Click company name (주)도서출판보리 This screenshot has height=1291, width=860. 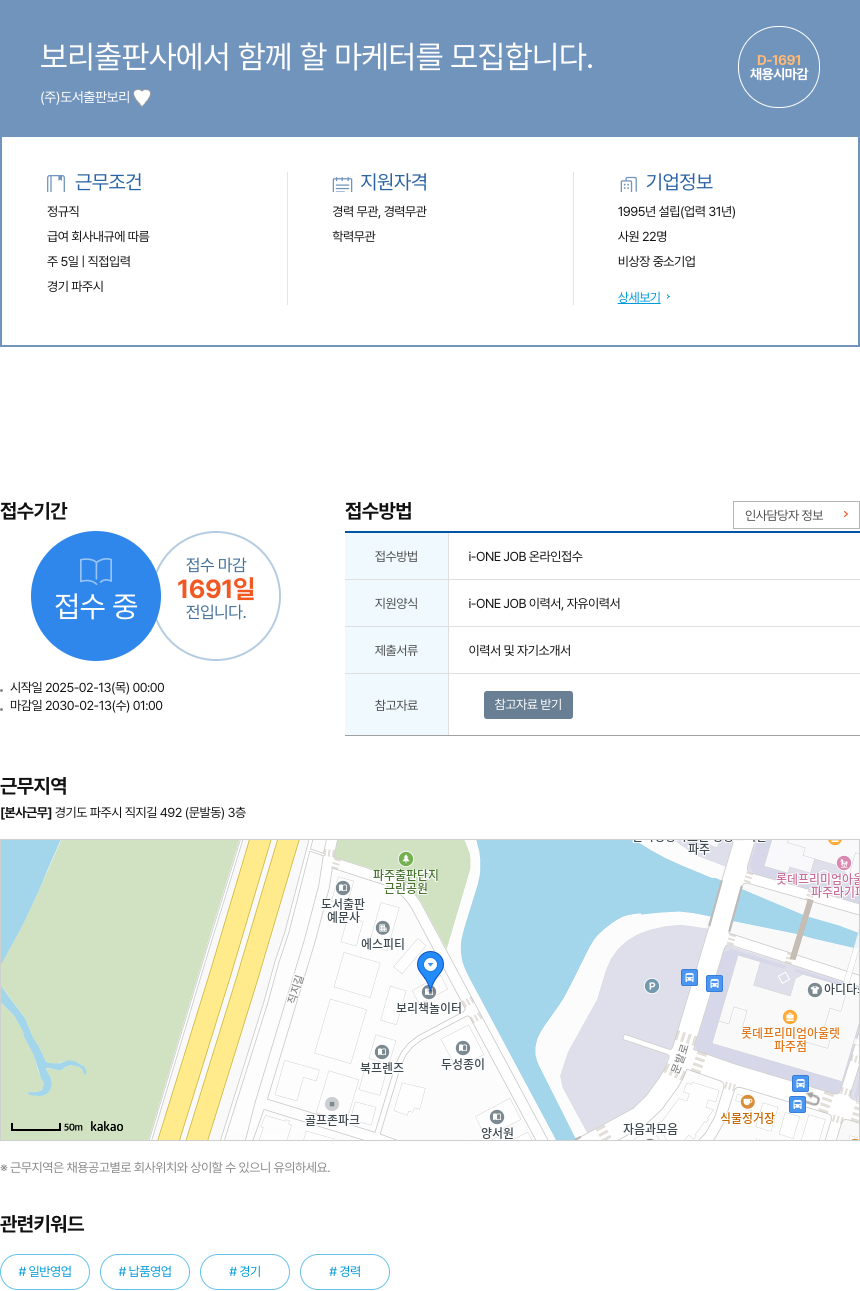tap(85, 98)
